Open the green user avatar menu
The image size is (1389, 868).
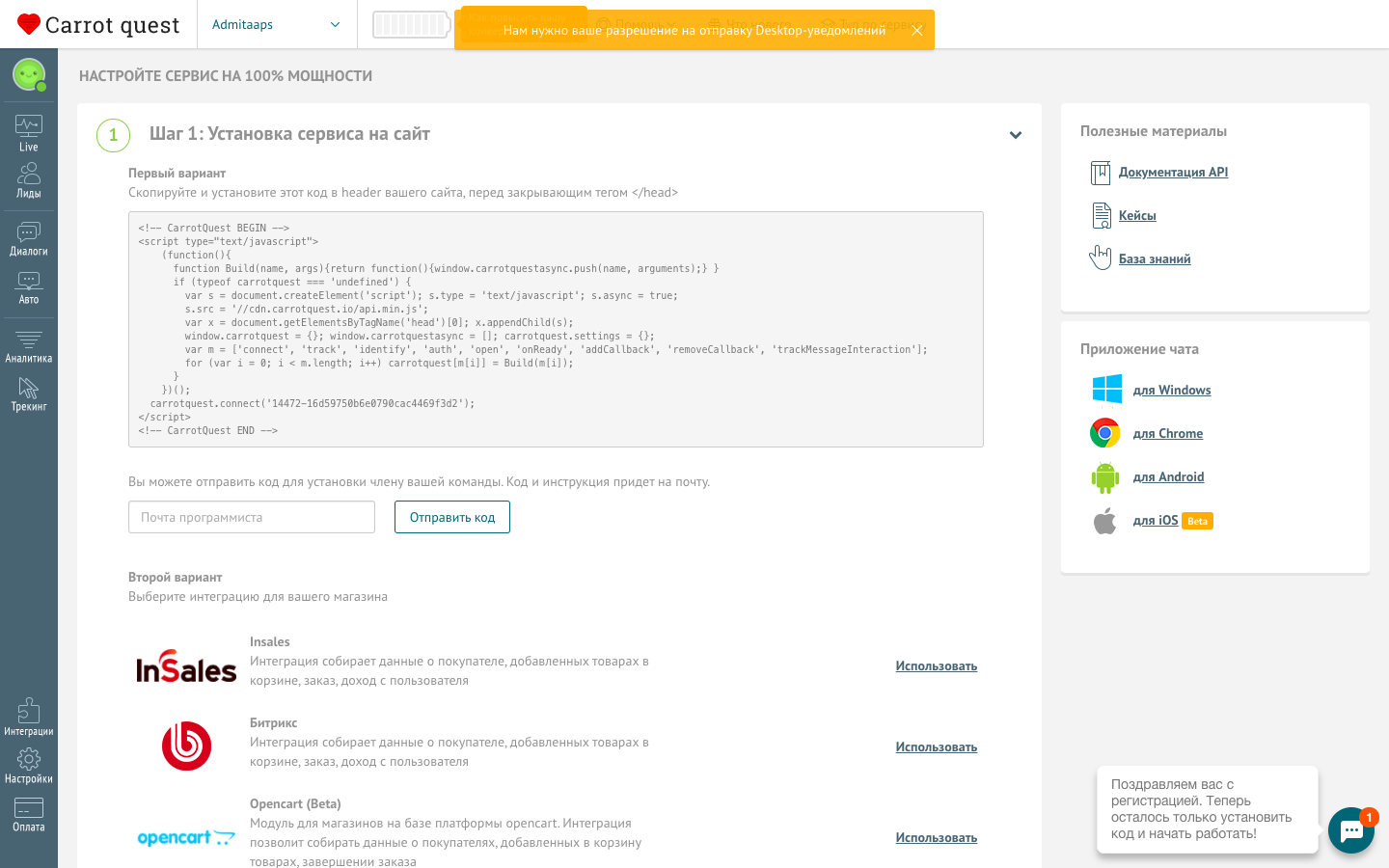coord(29,74)
